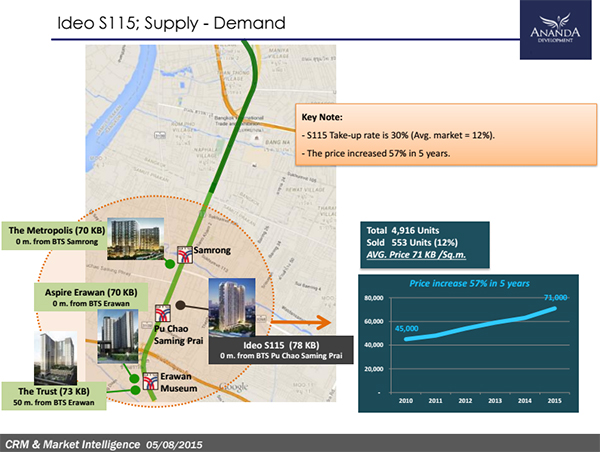Screen dimensions: 600x452
Task: Open the Aspire Erawan building photo
Action: tap(119, 329)
